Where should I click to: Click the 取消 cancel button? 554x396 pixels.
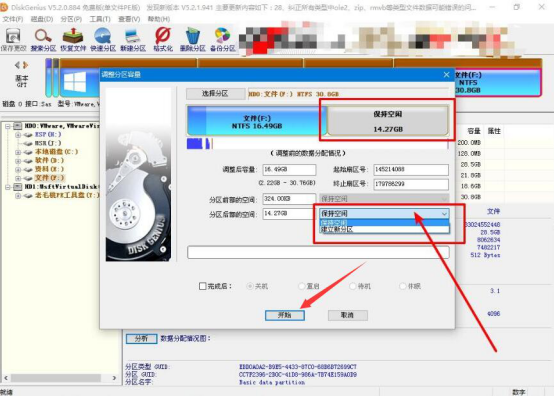(x=348, y=315)
